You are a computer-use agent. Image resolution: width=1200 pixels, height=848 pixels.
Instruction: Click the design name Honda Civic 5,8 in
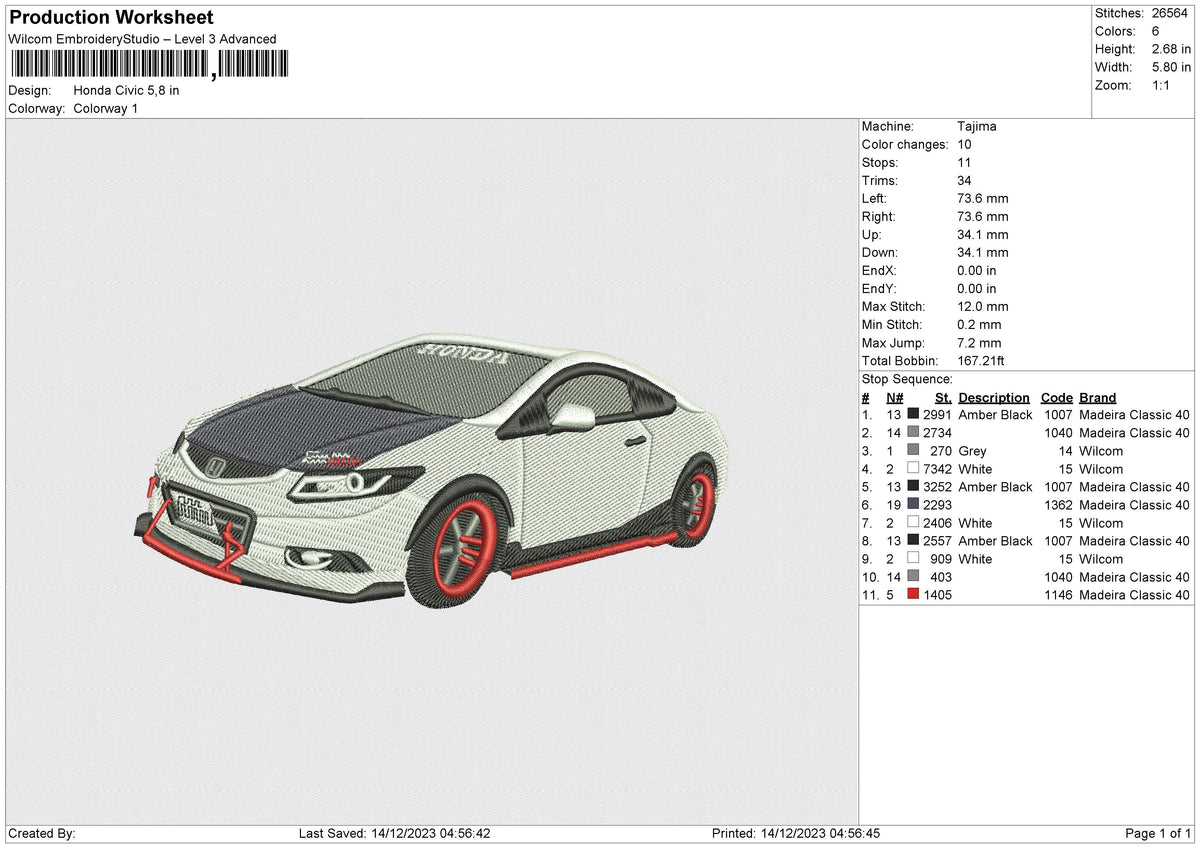pyautogui.click(x=127, y=90)
